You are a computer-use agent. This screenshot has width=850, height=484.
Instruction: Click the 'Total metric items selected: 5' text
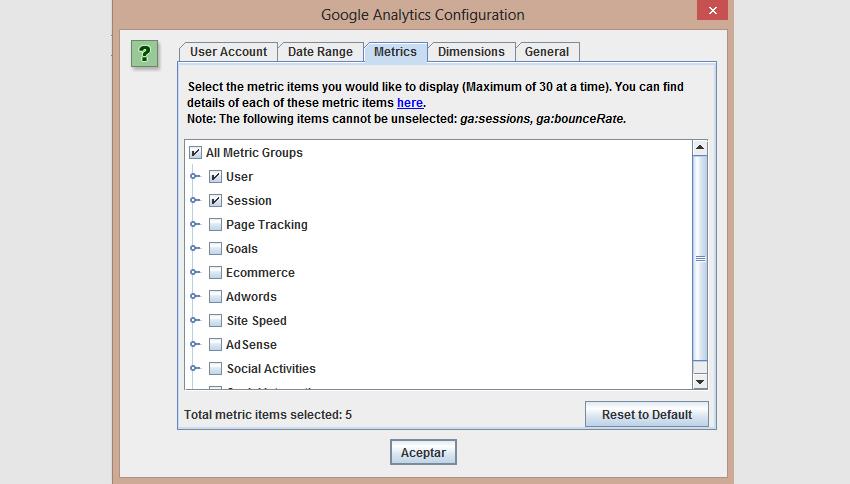pyautogui.click(x=268, y=415)
